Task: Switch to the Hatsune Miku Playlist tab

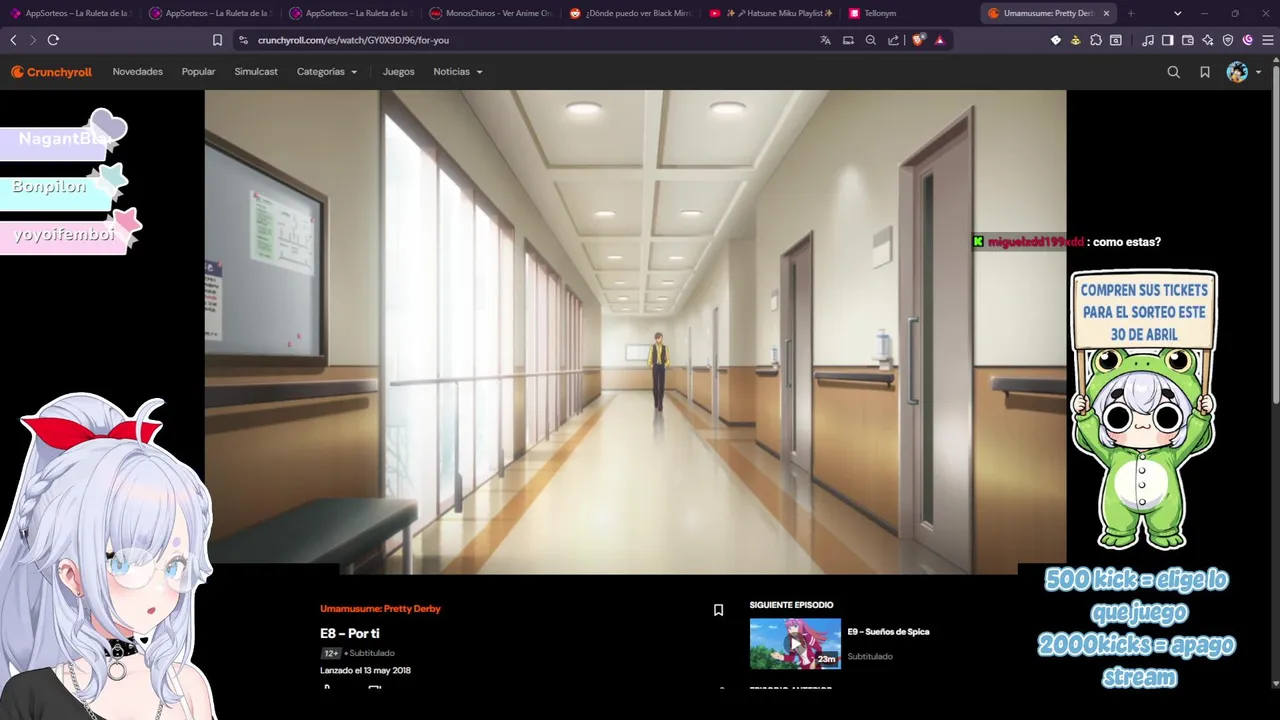Action: click(771, 13)
